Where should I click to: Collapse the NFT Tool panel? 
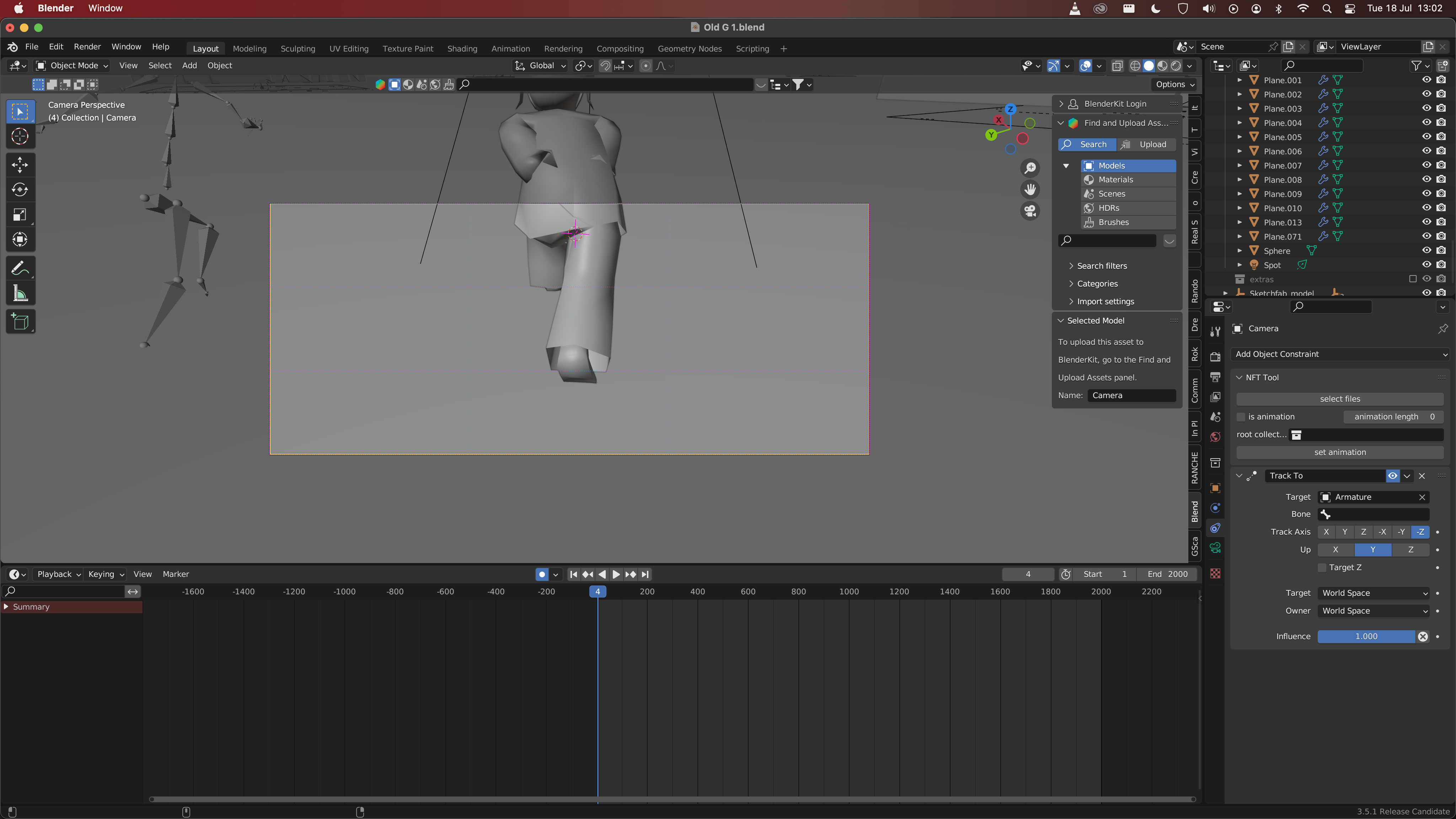pos(1239,378)
